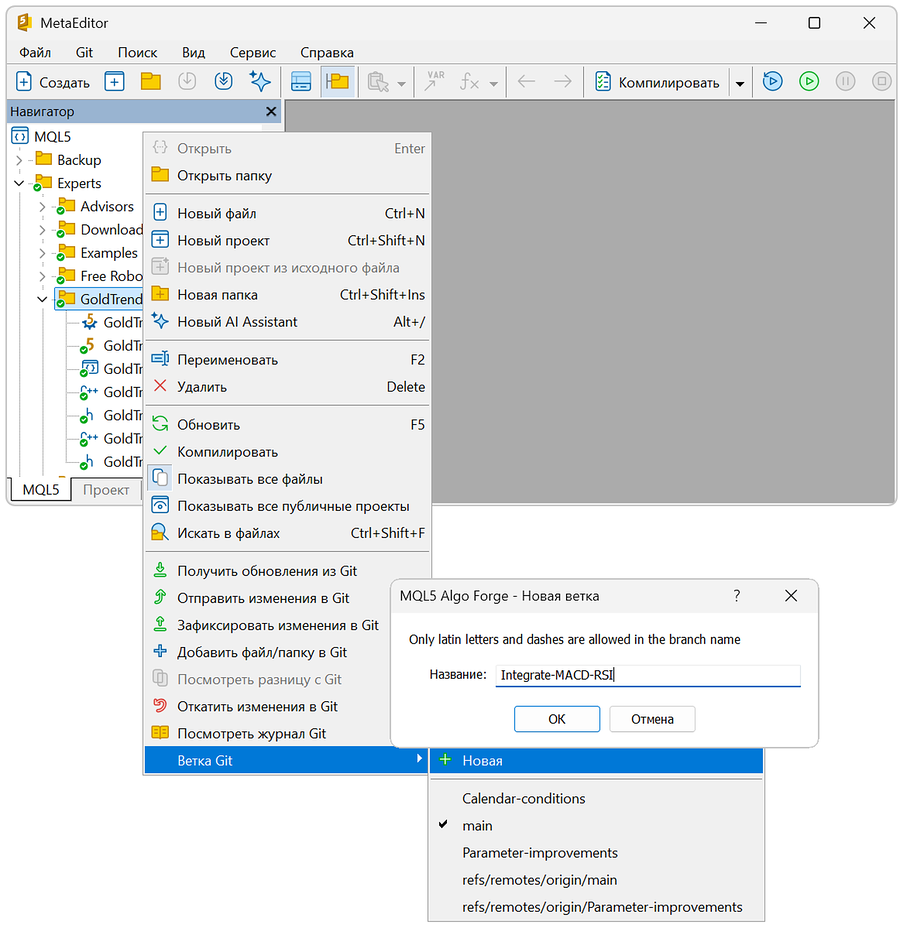
Task: Click the Получить обновления из Git icon
Action: pyautogui.click(x=160, y=571)
